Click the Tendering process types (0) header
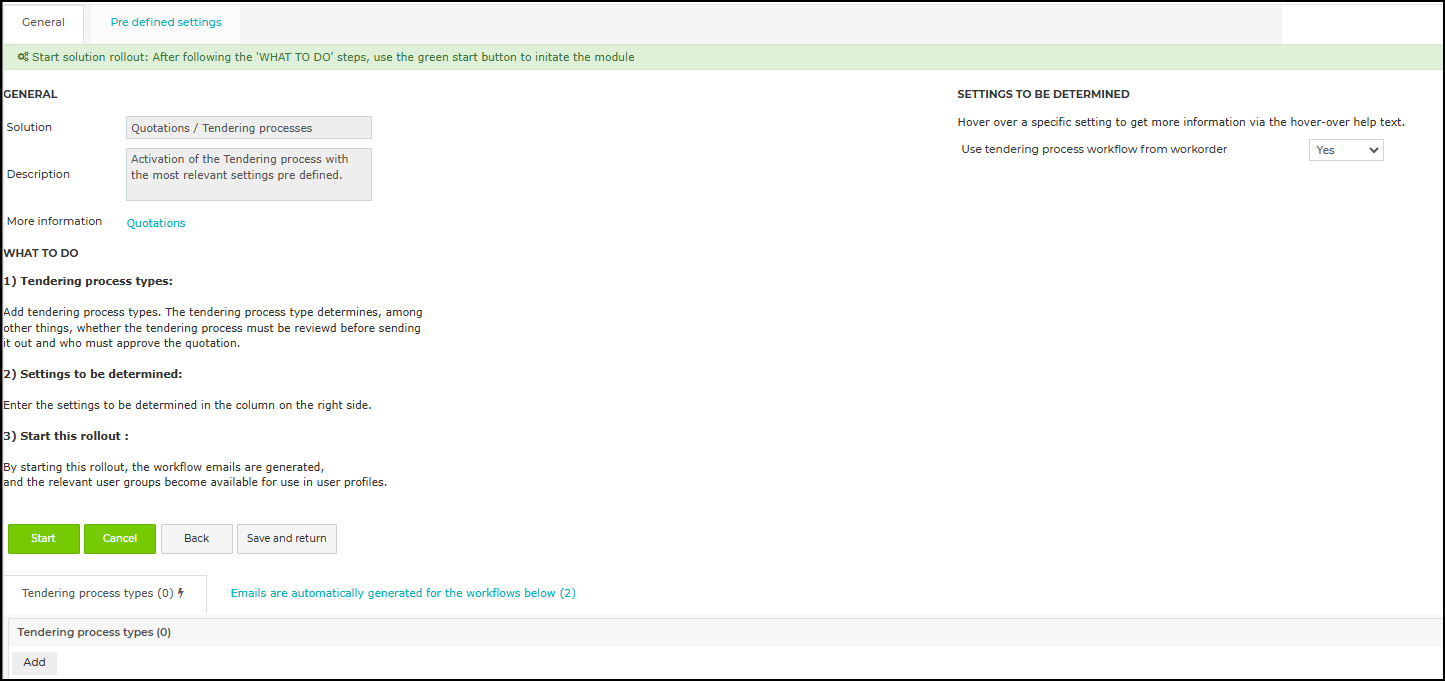 point(94,632)
